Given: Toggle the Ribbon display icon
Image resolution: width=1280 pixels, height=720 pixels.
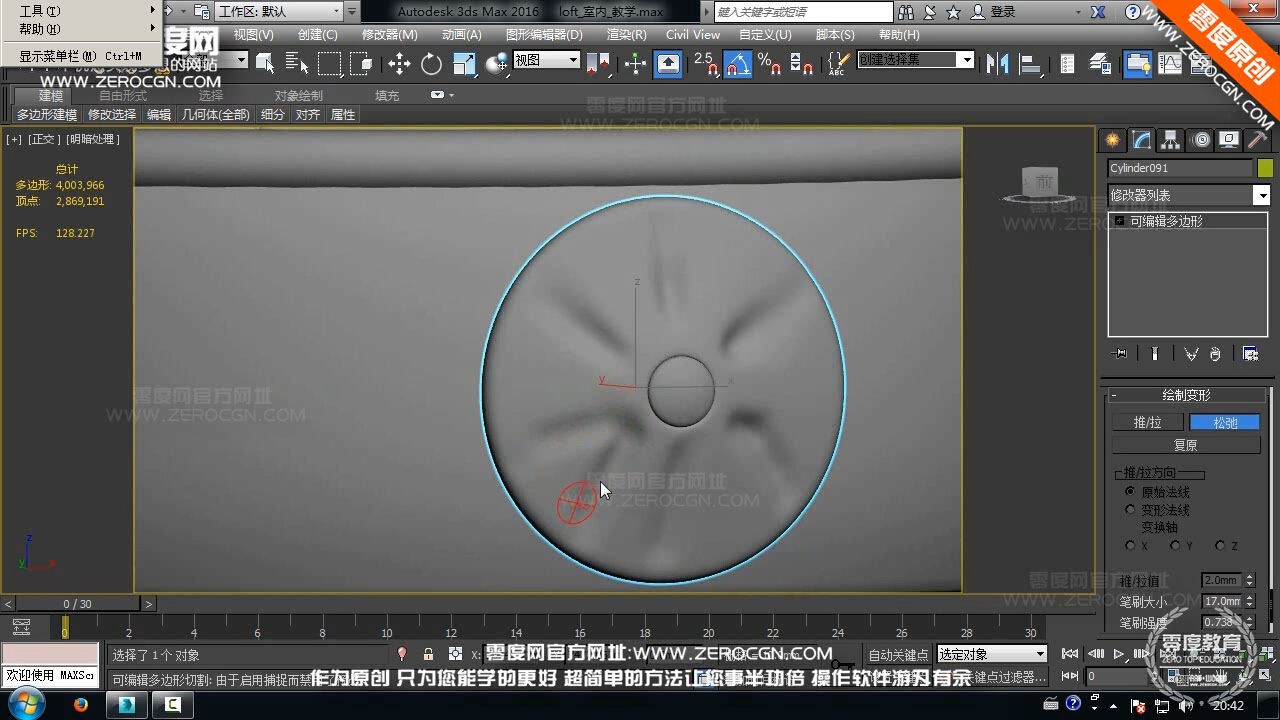Looking at the screenshot, I should 1137,64.
